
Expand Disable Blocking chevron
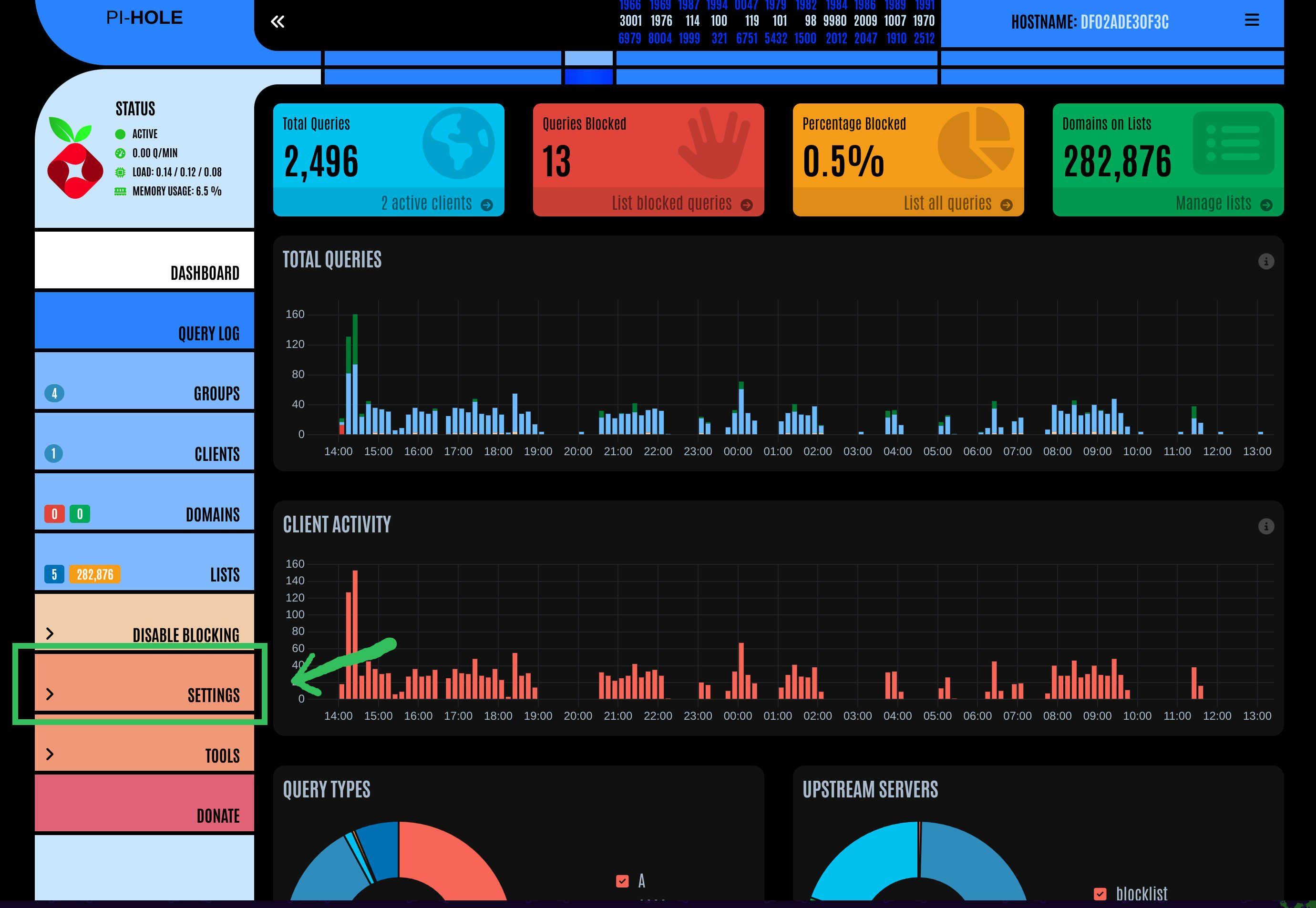pos(50,634)
